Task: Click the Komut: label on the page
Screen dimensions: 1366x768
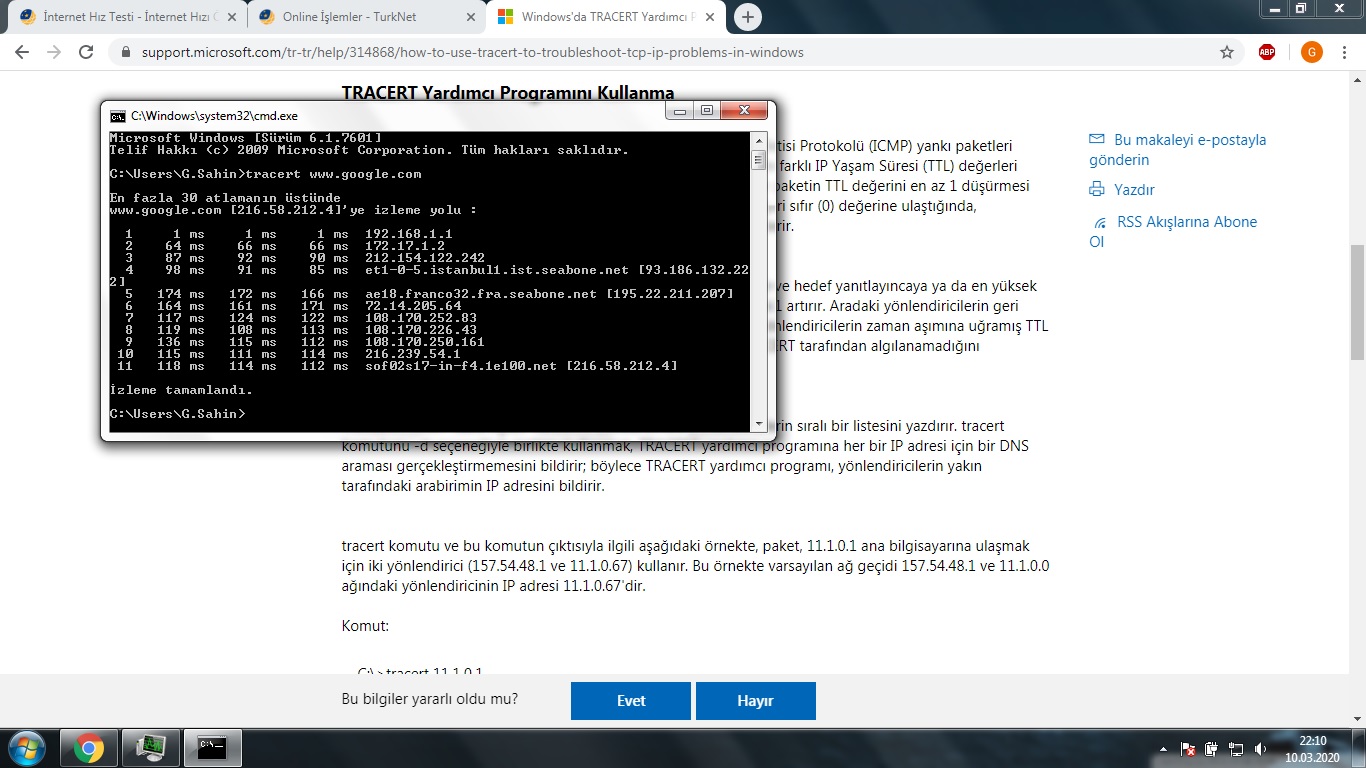Action: click(x=365, y=626)
